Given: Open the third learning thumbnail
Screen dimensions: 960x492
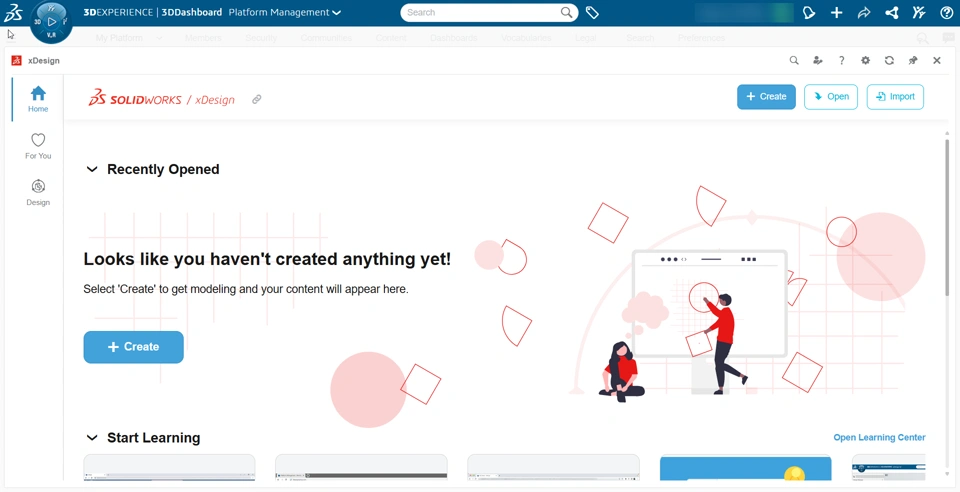Looking at the screenshot, I should 553,468.
